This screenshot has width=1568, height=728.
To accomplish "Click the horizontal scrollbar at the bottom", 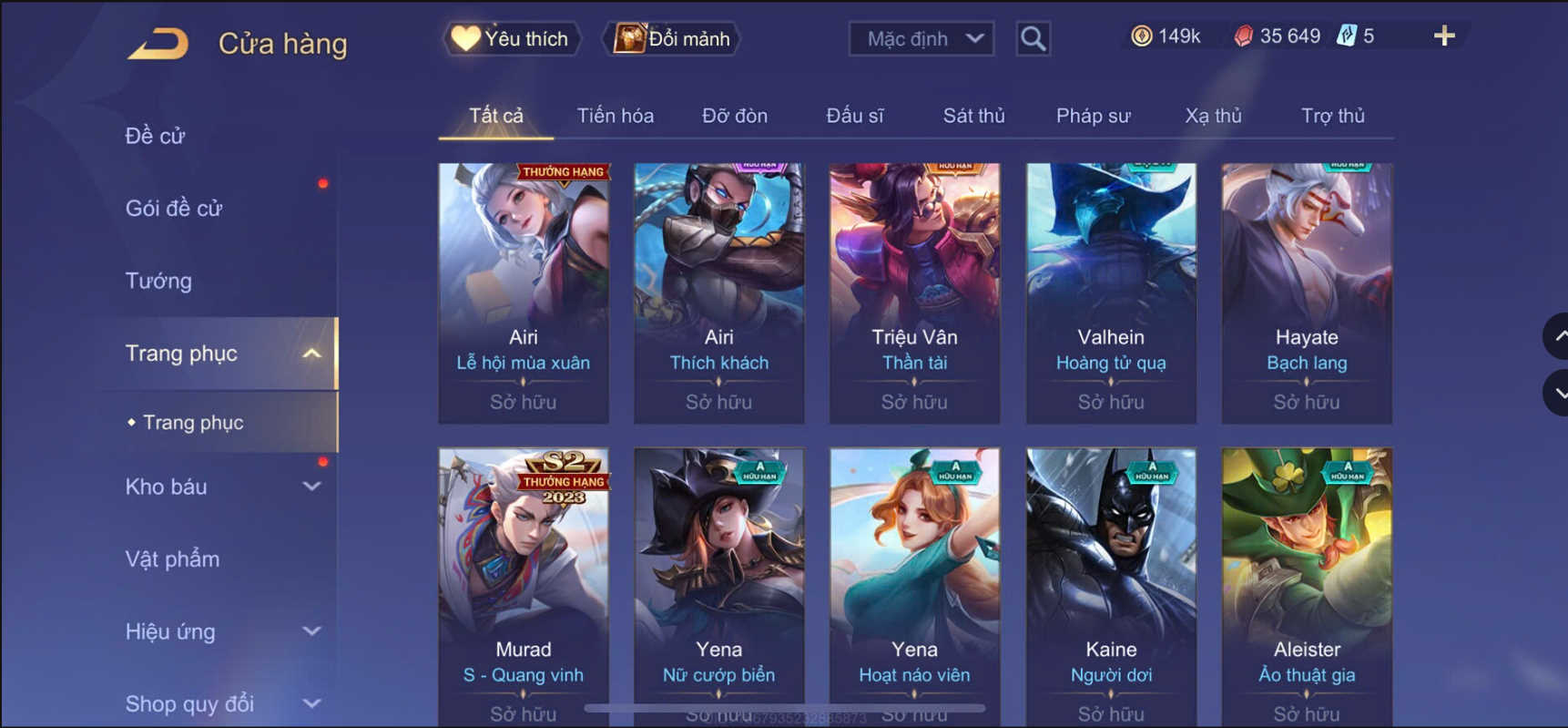I will pos(784,708).
